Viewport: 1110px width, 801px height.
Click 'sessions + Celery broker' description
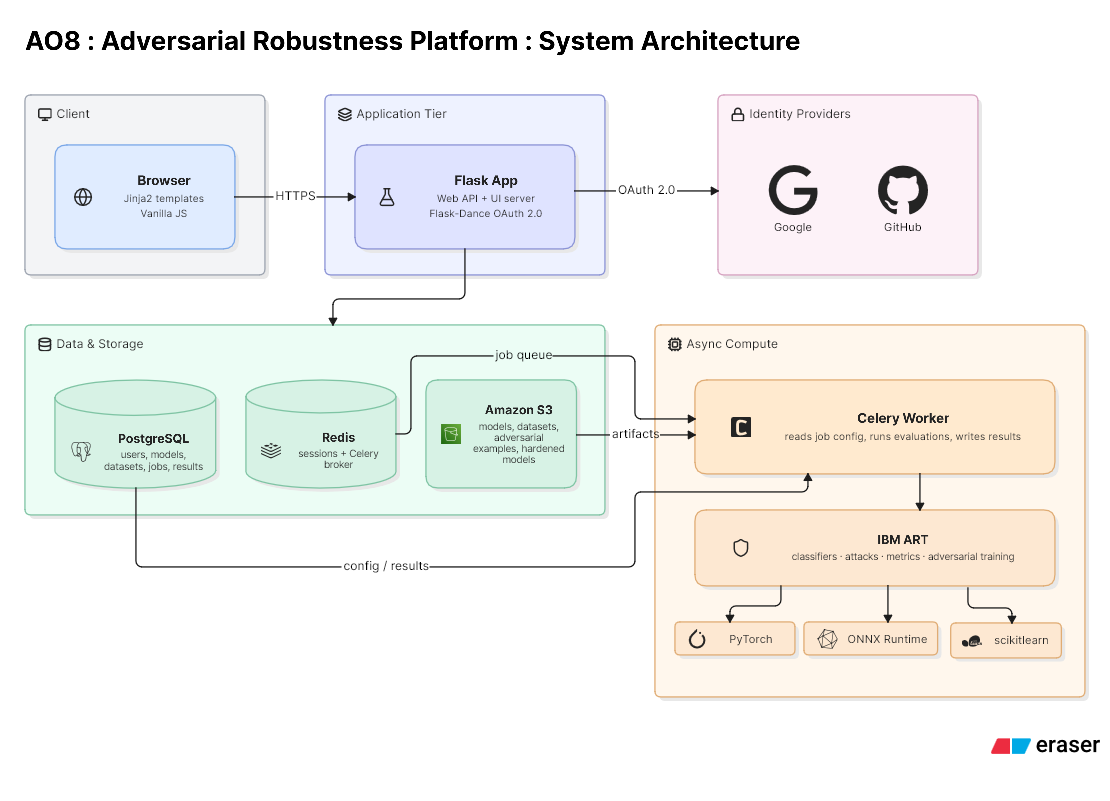(338, 459)
